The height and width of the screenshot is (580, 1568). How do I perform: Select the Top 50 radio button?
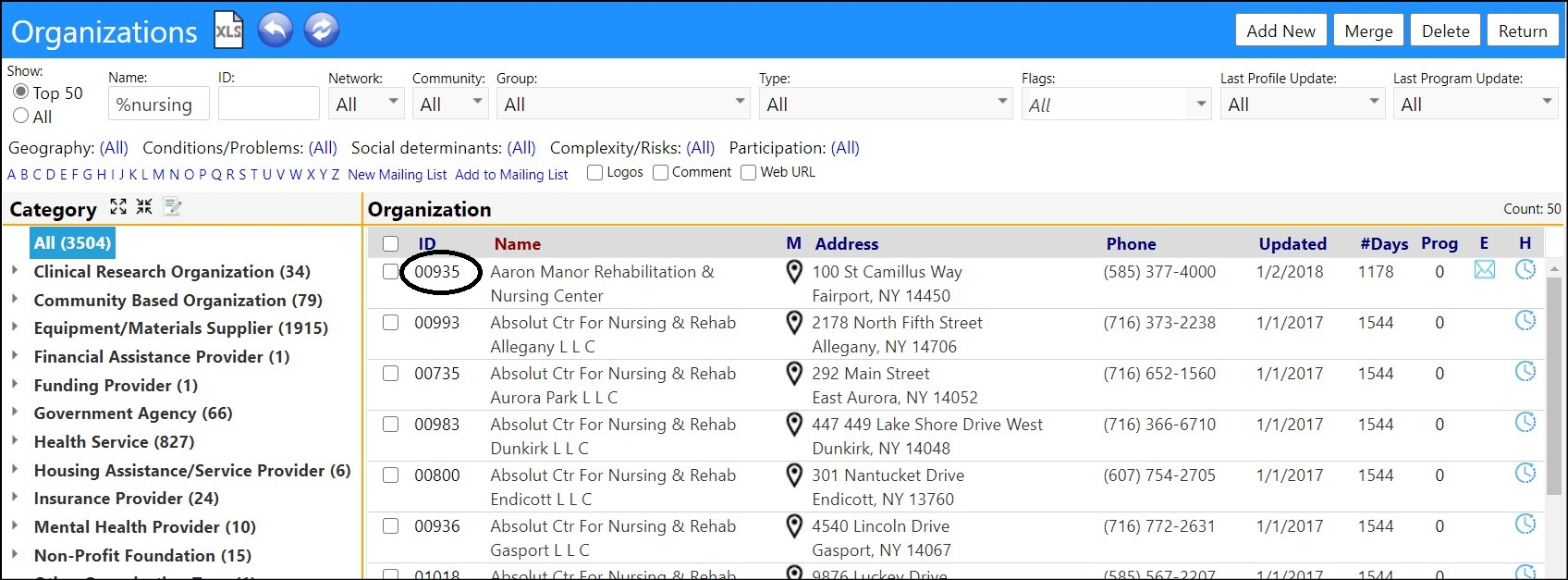click(20, 92)
